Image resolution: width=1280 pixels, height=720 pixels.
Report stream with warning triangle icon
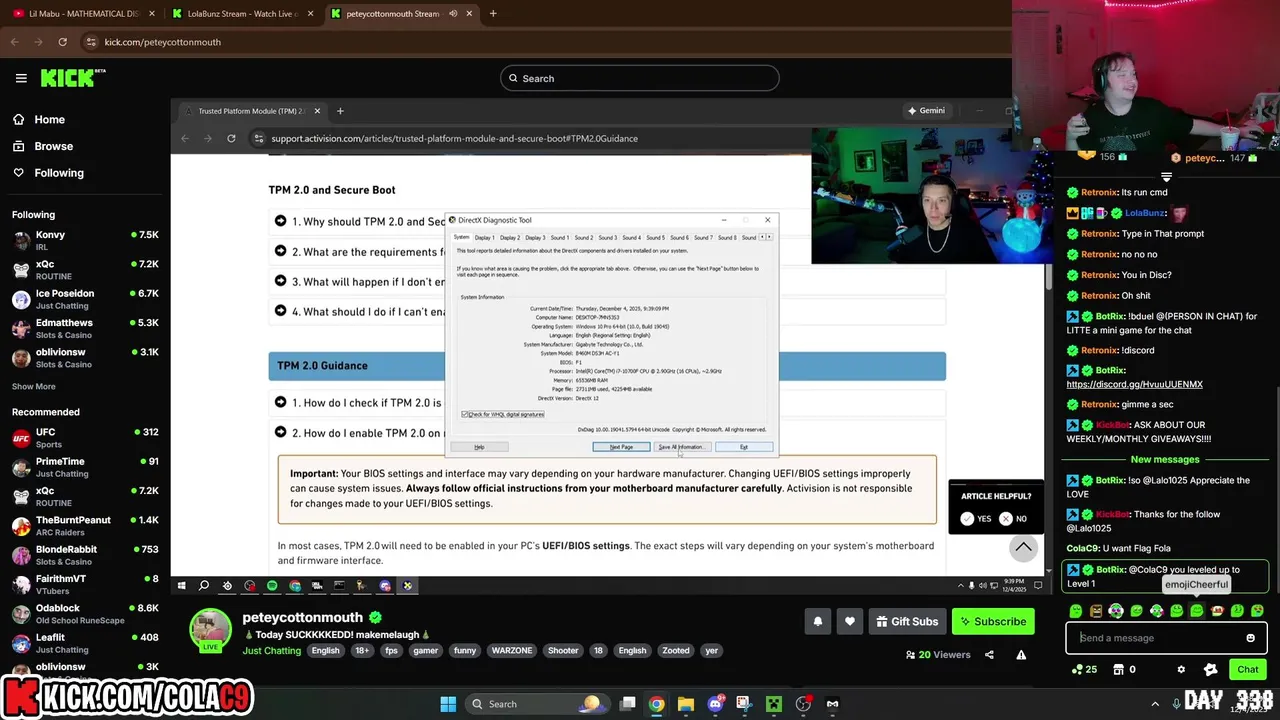tap(1021, 655)
